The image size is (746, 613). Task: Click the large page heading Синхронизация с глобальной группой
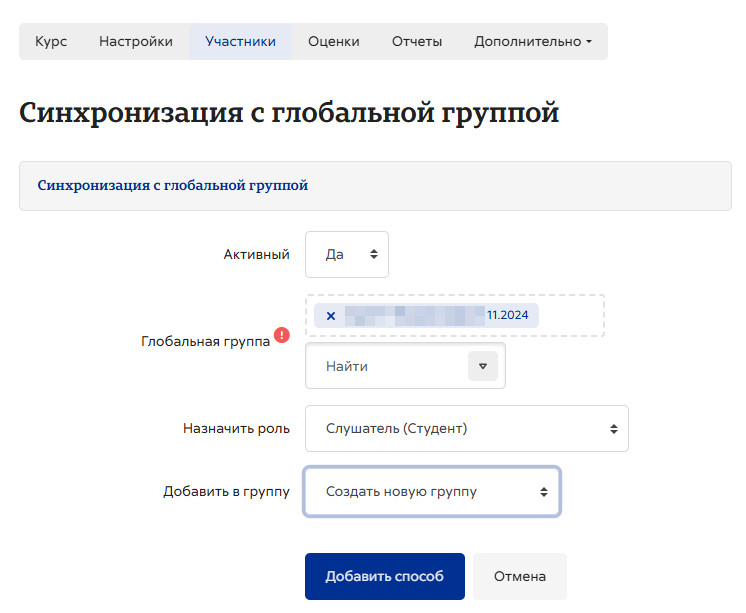(x=289, y=113)
